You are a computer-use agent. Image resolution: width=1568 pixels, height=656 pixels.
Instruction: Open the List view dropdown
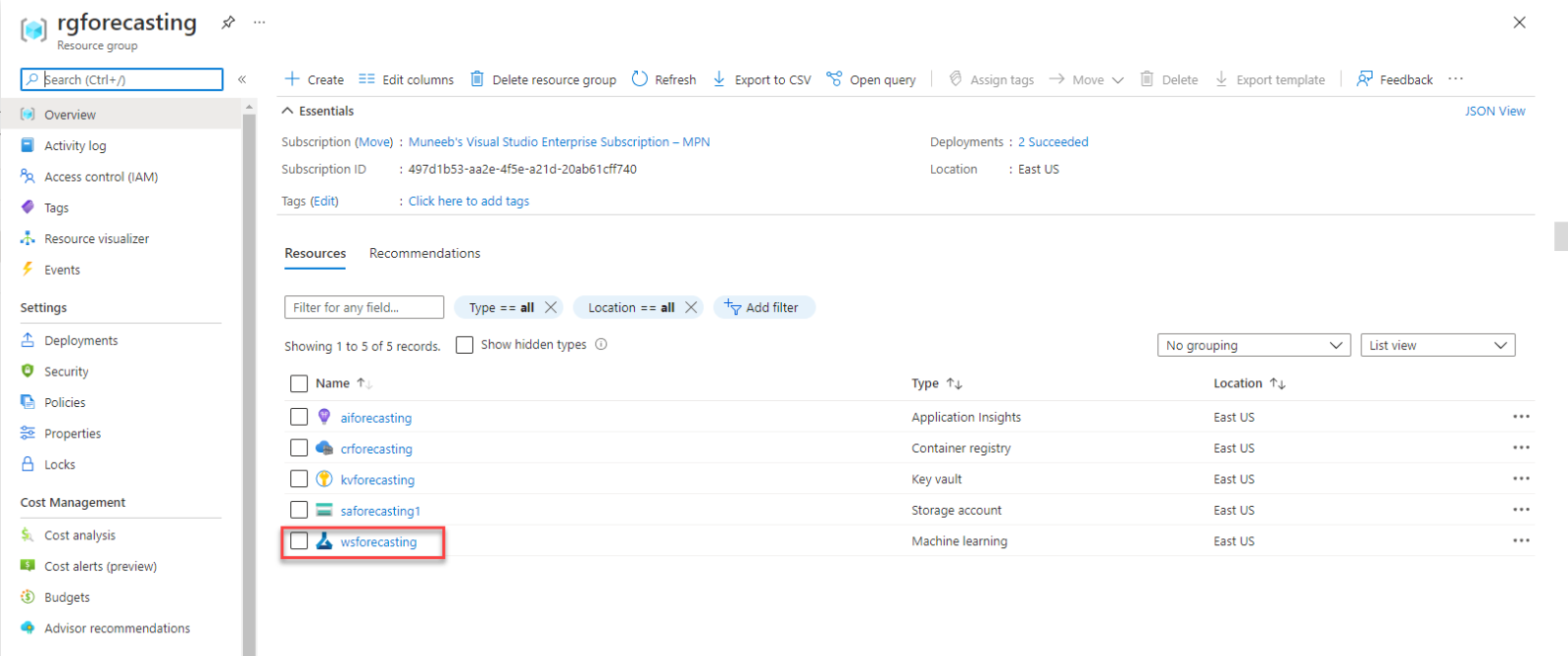1437,345
